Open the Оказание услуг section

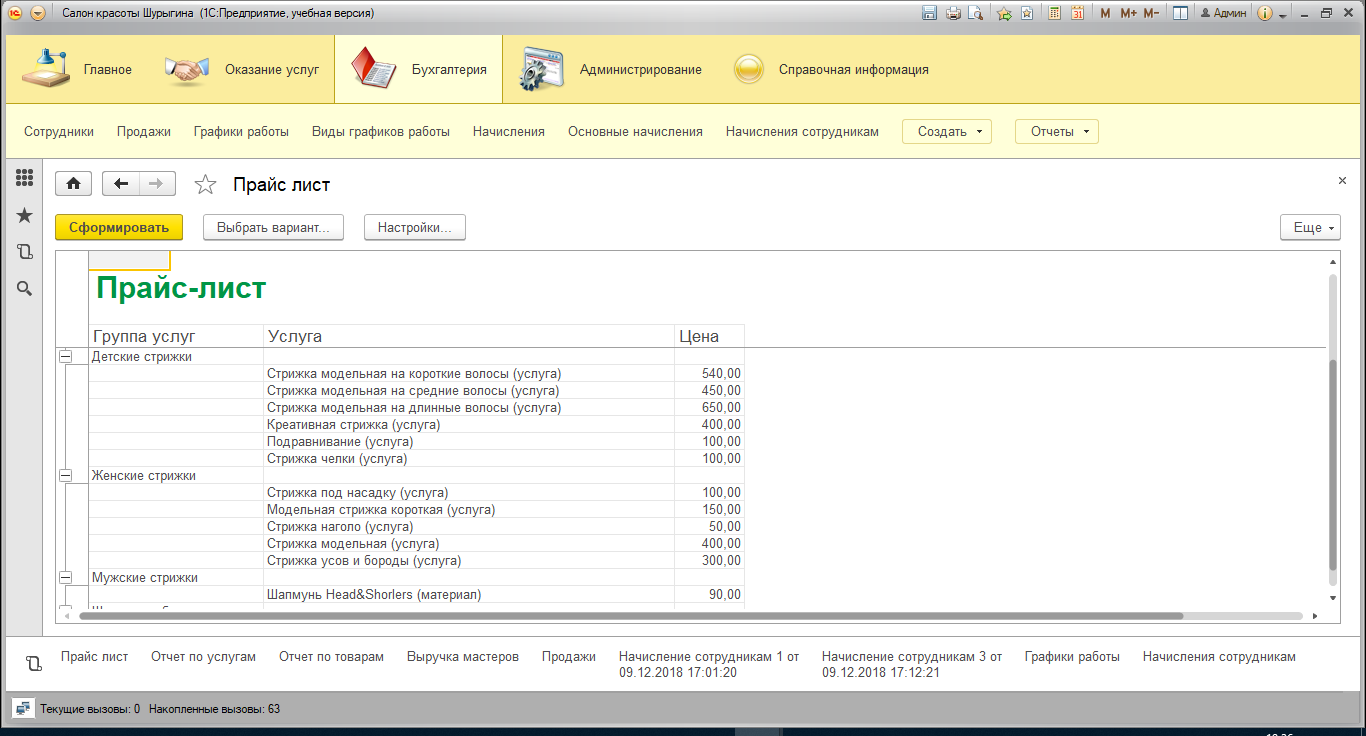tap(241, 70)
